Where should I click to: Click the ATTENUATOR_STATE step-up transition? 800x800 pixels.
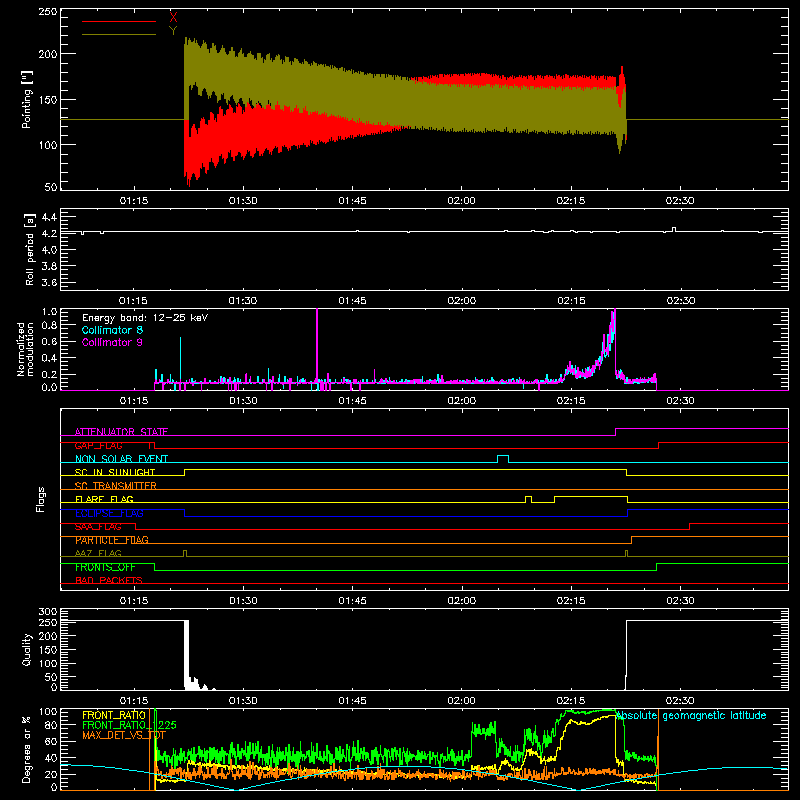[x=615, y=432]
